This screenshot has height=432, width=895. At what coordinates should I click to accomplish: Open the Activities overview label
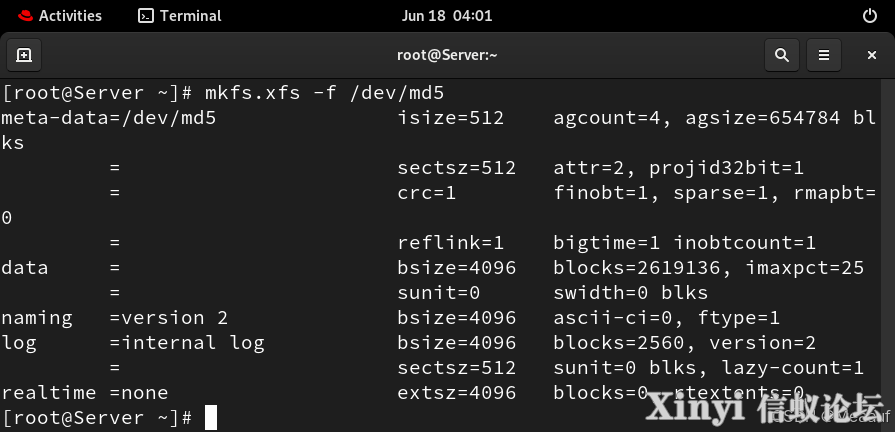tap(70, 16)
